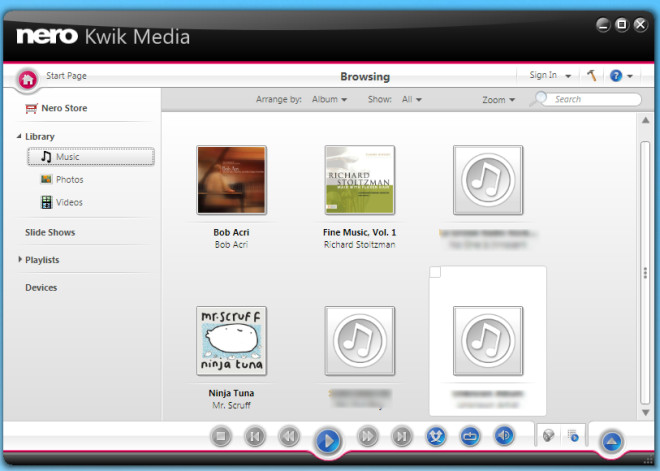Screen dimensions: 660x471
Task: Click the Start Page link
Action: (66, 76)
